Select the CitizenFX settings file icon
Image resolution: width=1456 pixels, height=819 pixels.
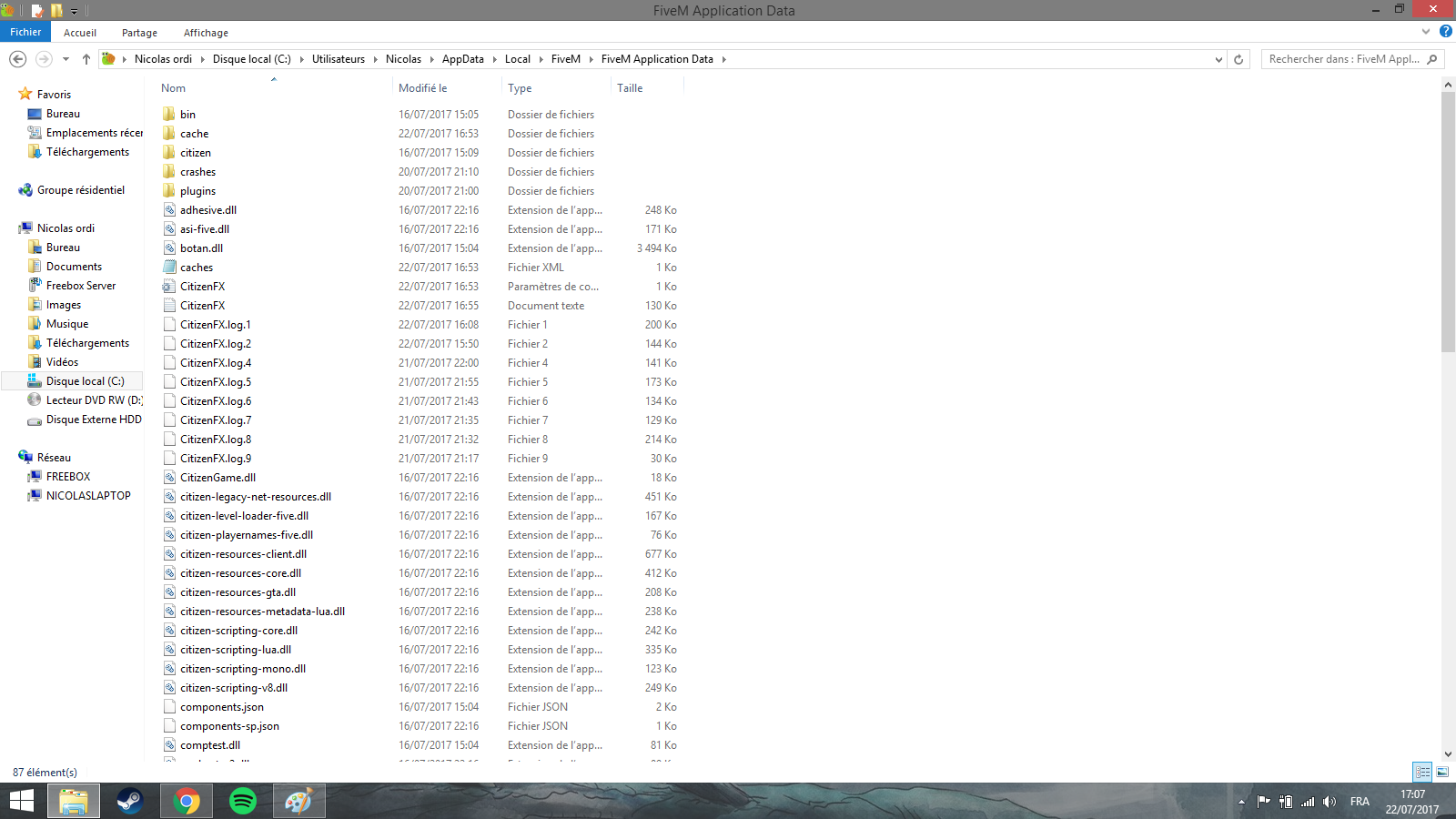pos(169,287)
